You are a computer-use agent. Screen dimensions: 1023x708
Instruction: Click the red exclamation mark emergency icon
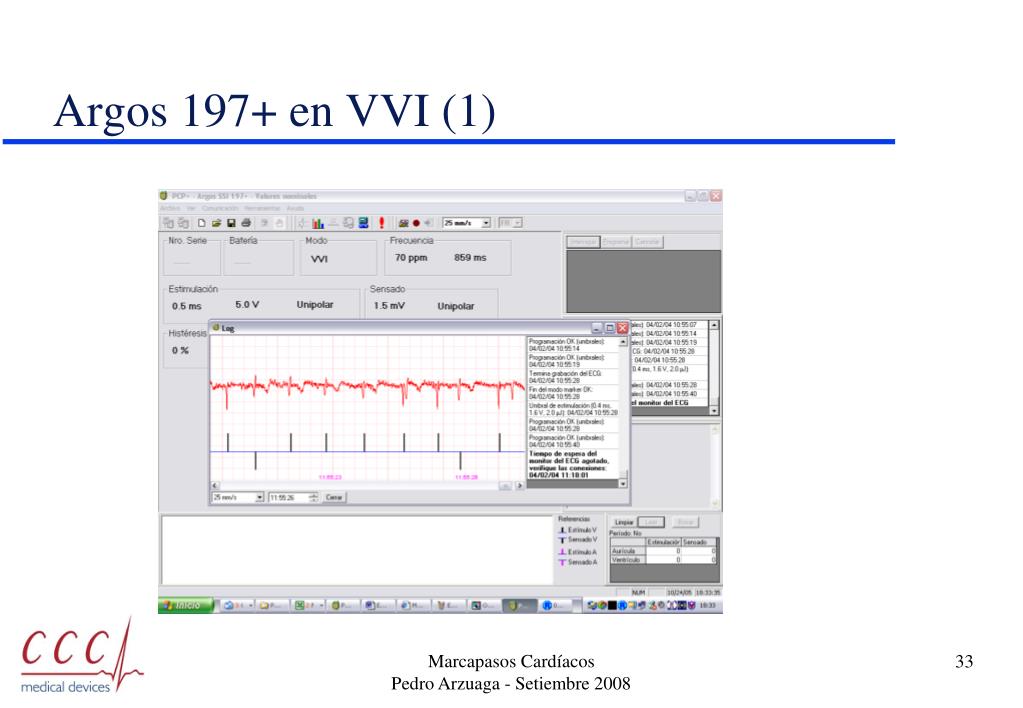[x=382, y=223]
